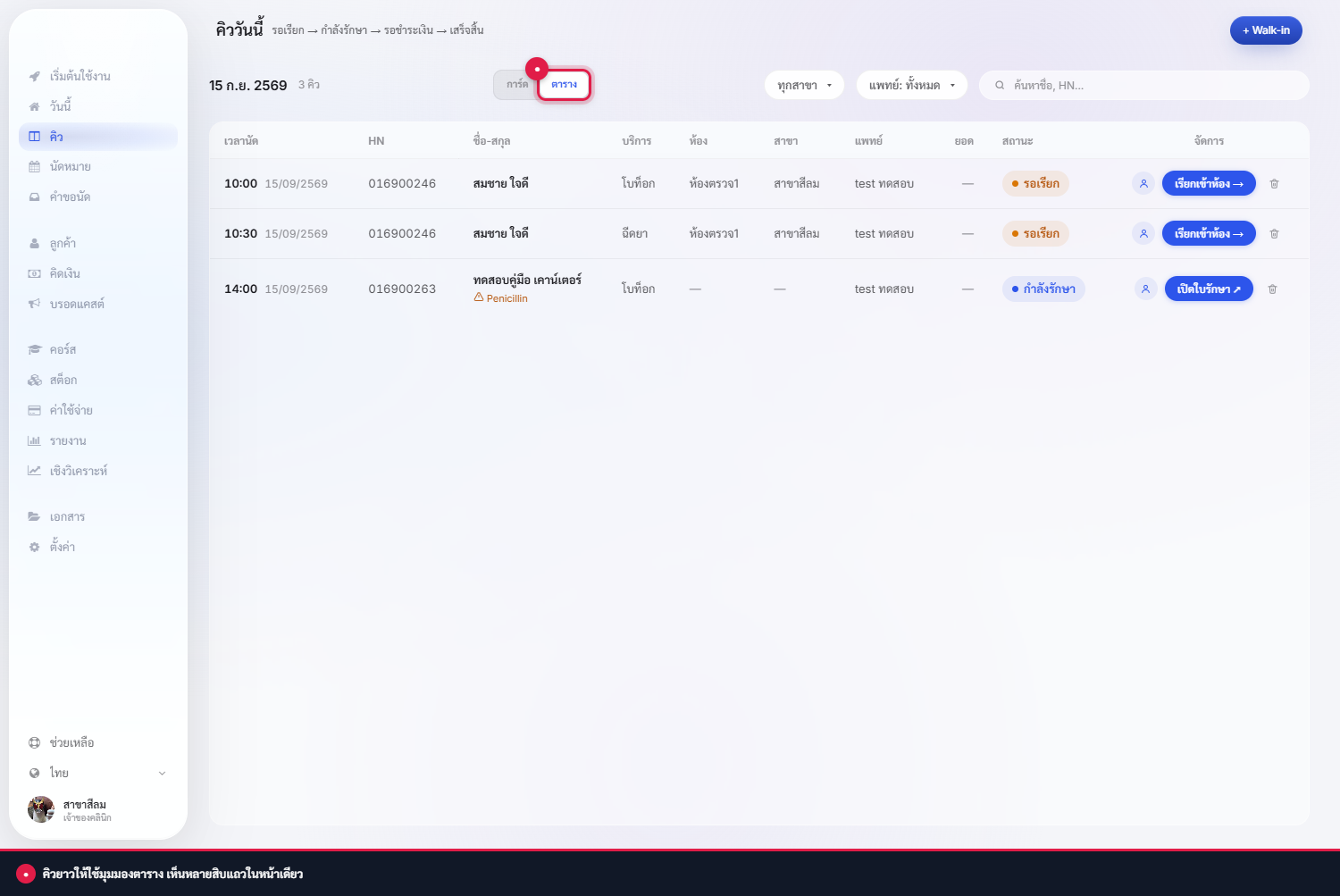The height and width of the screenshot is (896, 1340).
Task: Expand the ไทย language selector
Action: (98, 773)
